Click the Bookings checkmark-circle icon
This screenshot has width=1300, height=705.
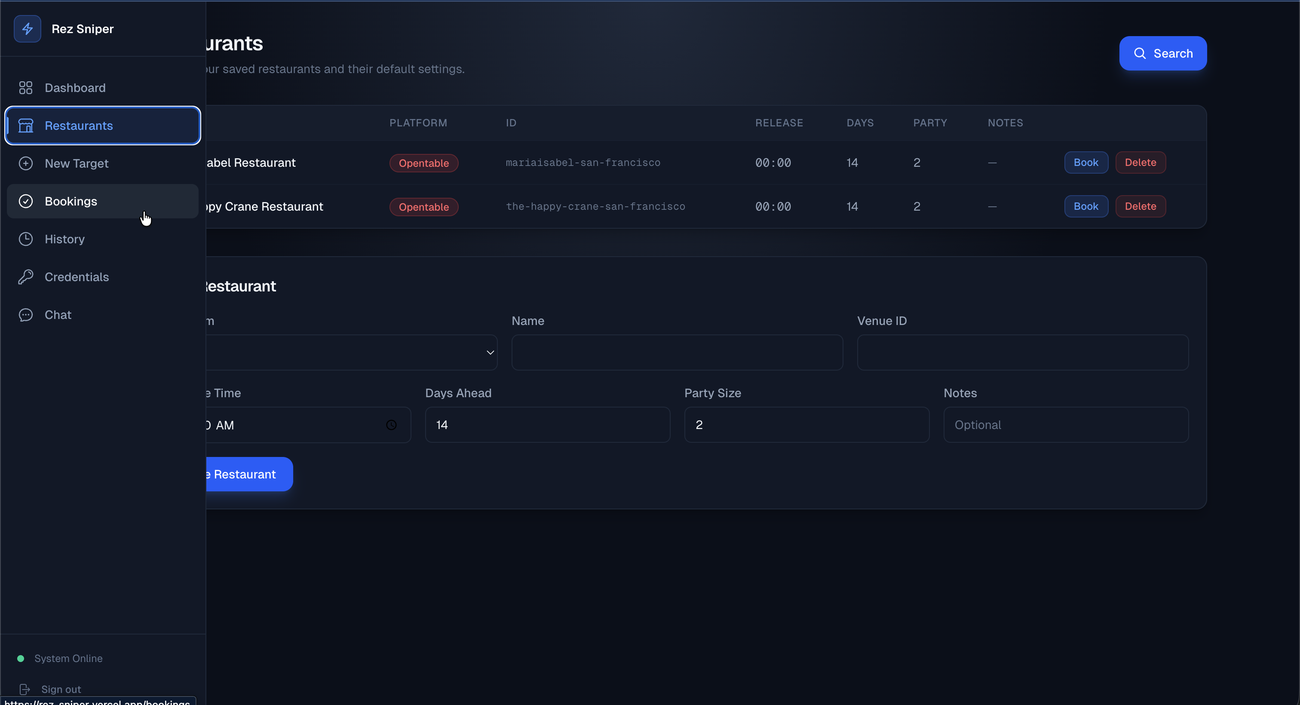[x=26, y=201]
